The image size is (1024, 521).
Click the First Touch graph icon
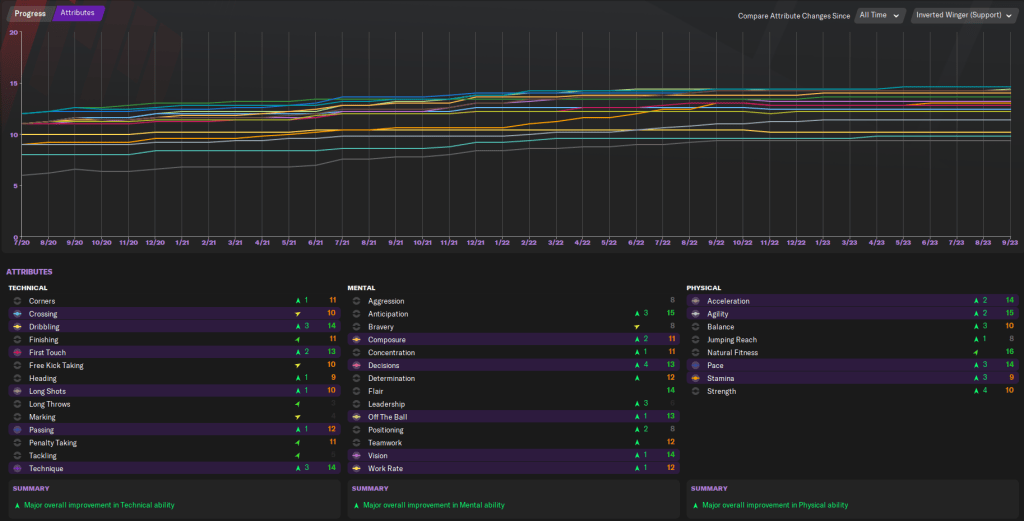point(17,353)
